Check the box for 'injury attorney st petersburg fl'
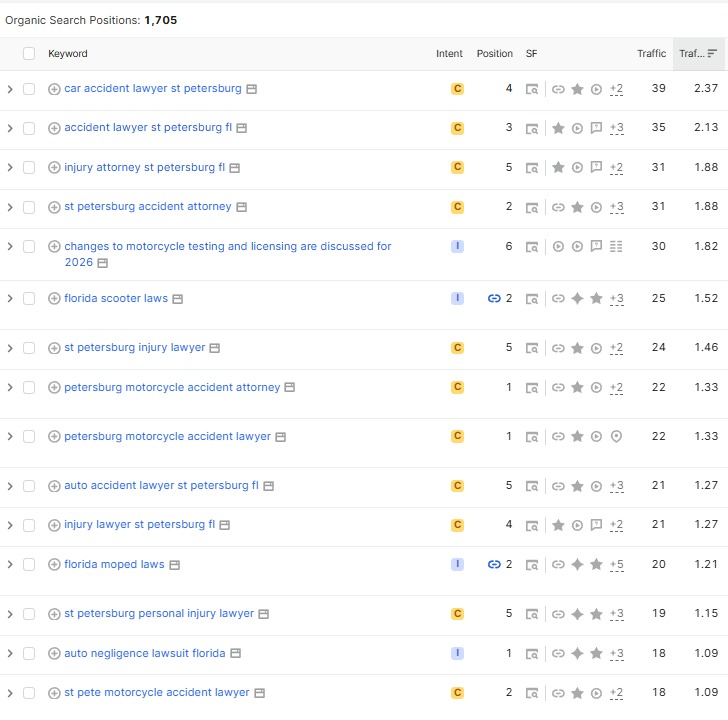728x720 pixels. (29, 168)
